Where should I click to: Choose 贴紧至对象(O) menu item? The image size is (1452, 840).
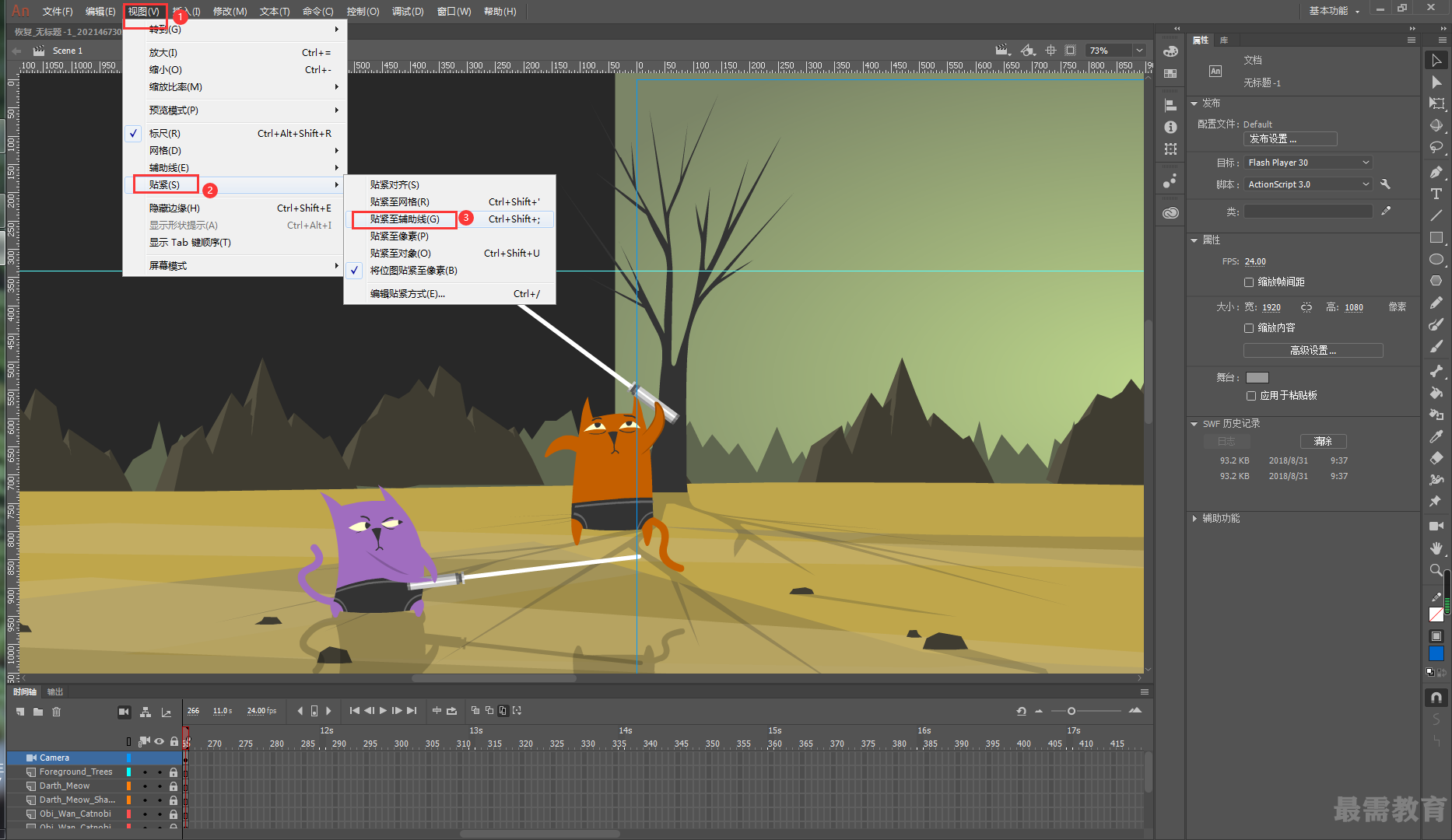[450, 254]
